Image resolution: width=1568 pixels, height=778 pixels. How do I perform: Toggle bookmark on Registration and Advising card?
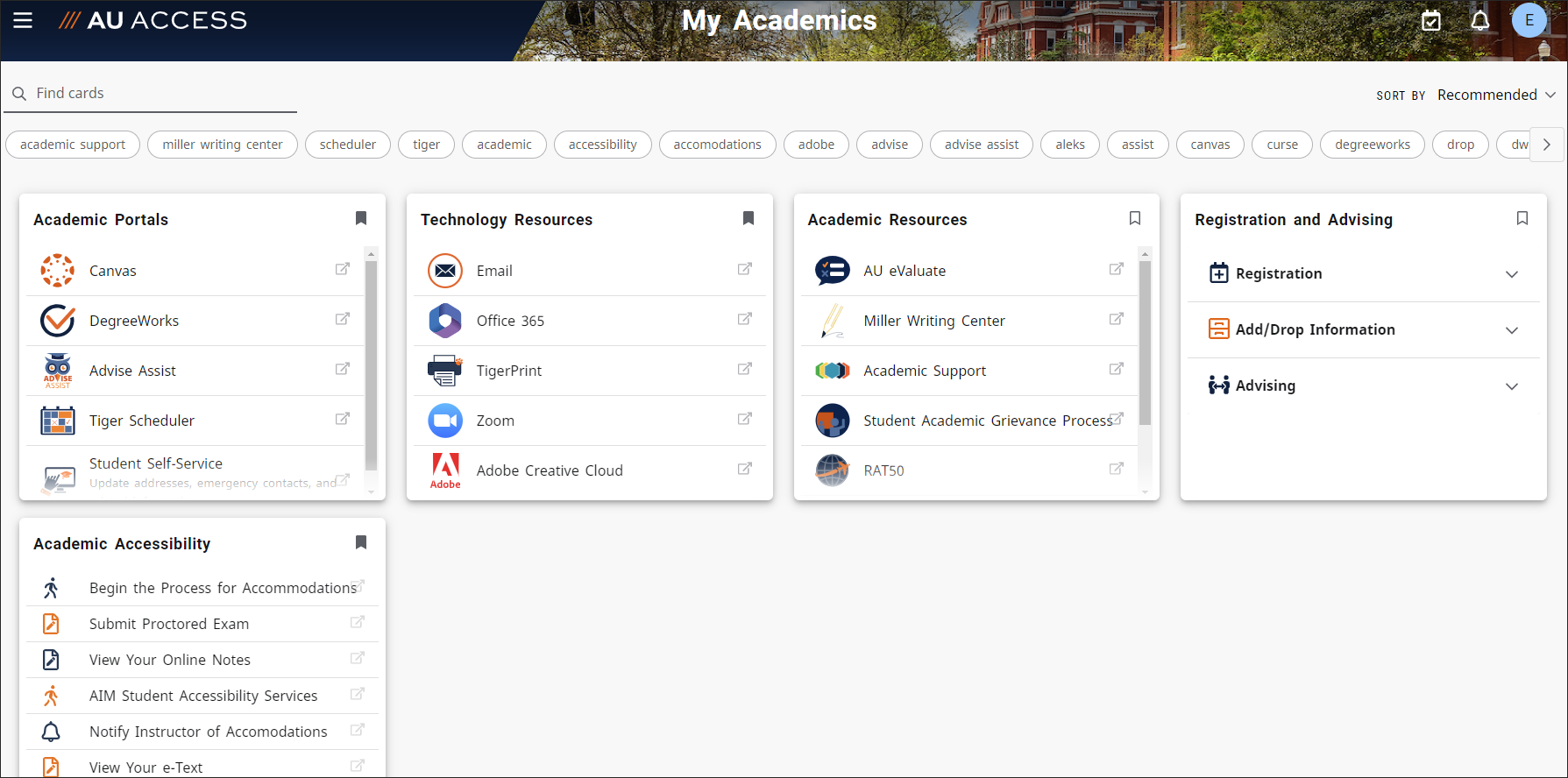click(1522, 218)
